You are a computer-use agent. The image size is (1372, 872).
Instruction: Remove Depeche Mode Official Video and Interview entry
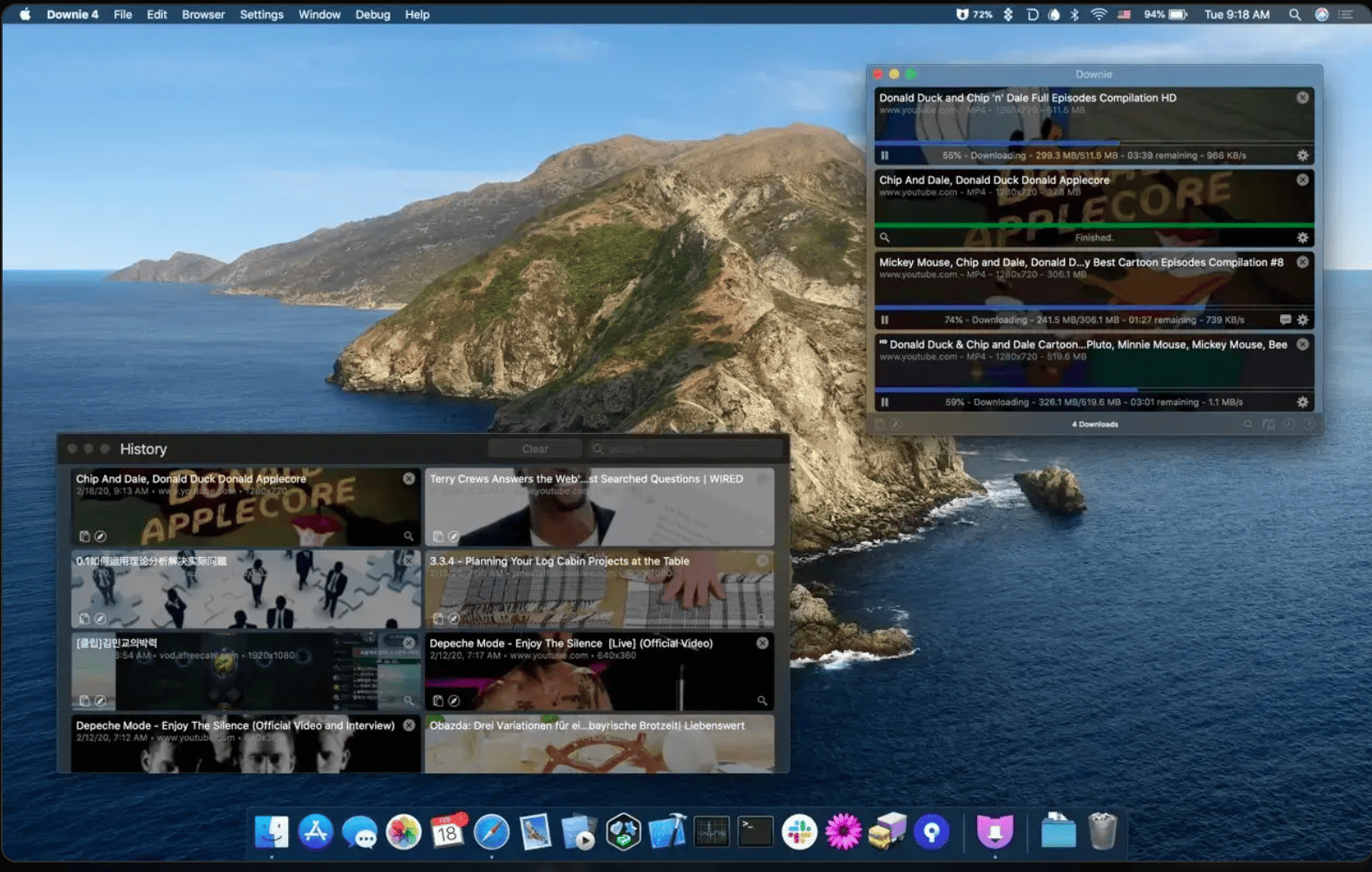409,725
